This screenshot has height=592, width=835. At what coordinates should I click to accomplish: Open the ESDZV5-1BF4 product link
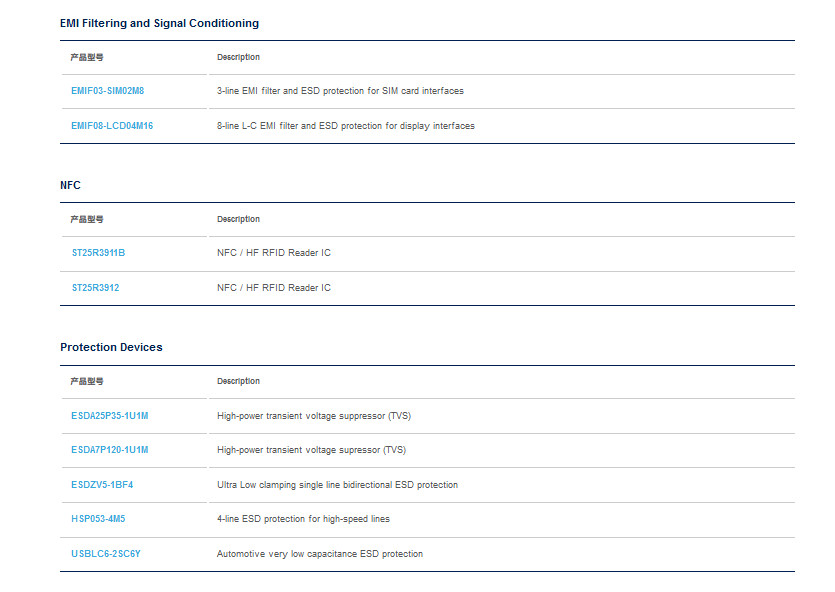pyautogui.click(x=102, y=484)
